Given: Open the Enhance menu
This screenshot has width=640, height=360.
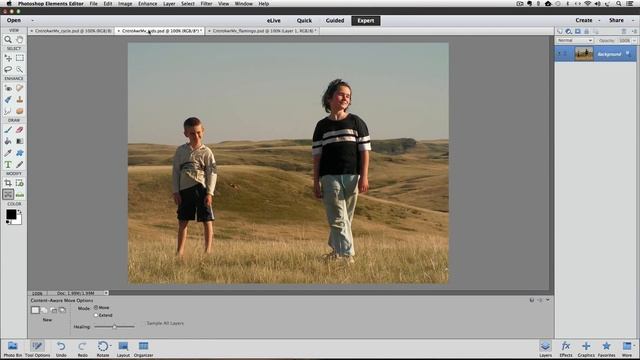Looking at the screenshot, I should (147, 4).
